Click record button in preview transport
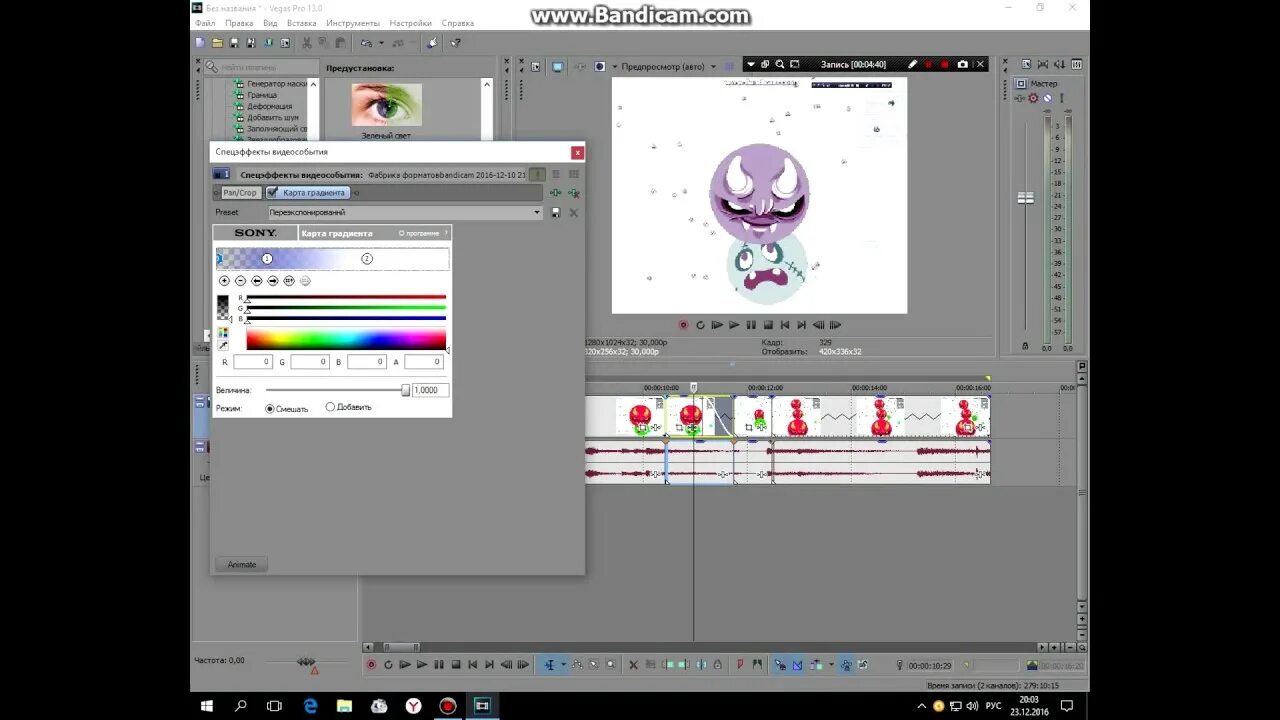Screen dimensions: 1280x720 coord(683,325)
